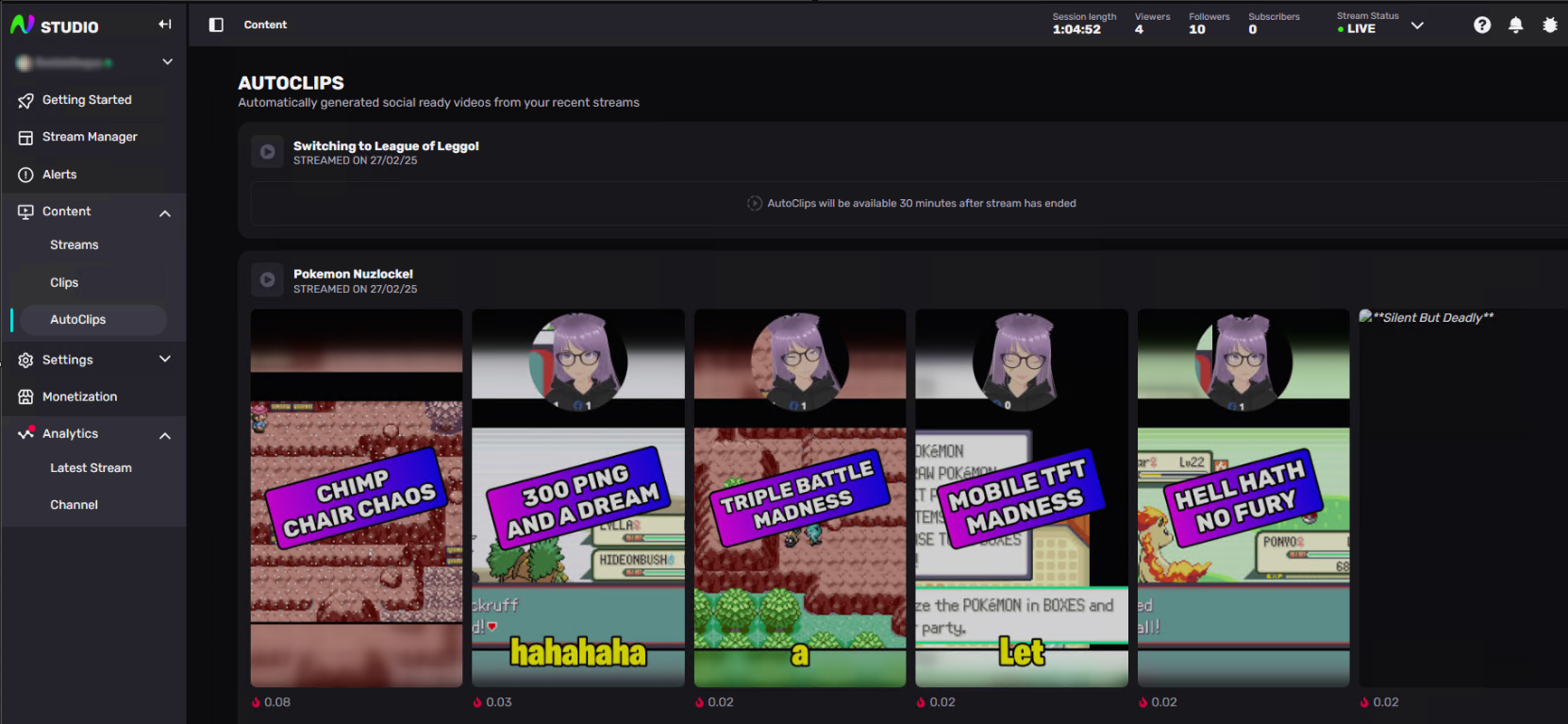
Task: Click flame icon under Hell Hath No Fury clip
Action: [x=1143, y=702]
